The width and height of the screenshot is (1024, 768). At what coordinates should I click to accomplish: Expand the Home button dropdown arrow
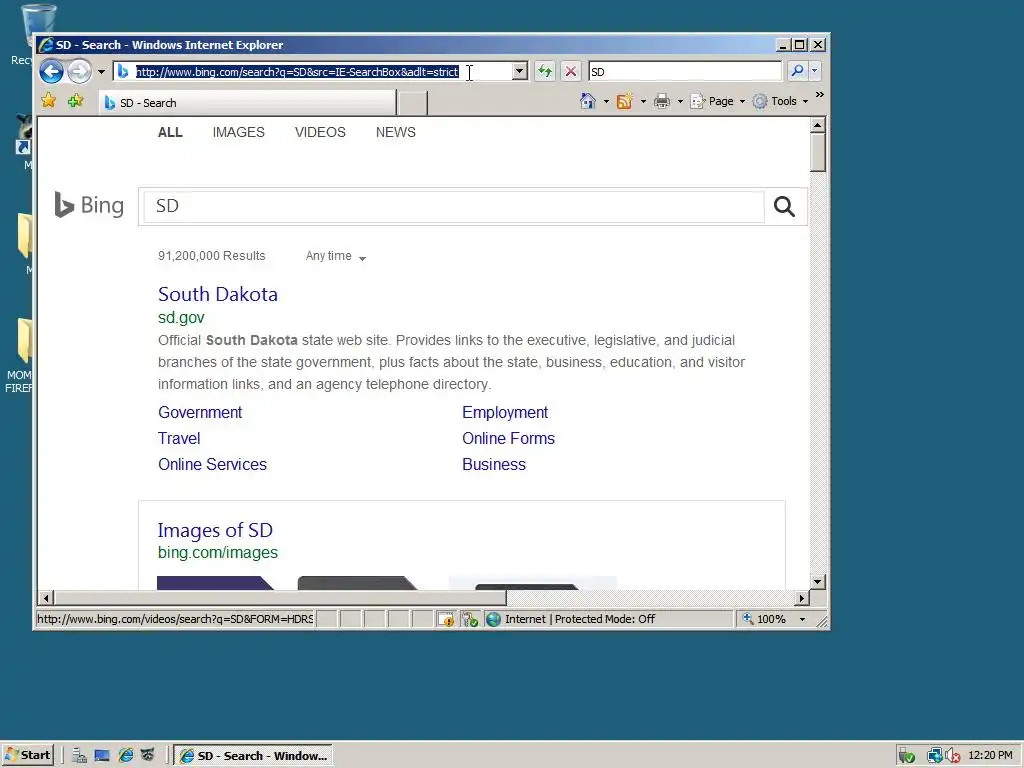606,101
